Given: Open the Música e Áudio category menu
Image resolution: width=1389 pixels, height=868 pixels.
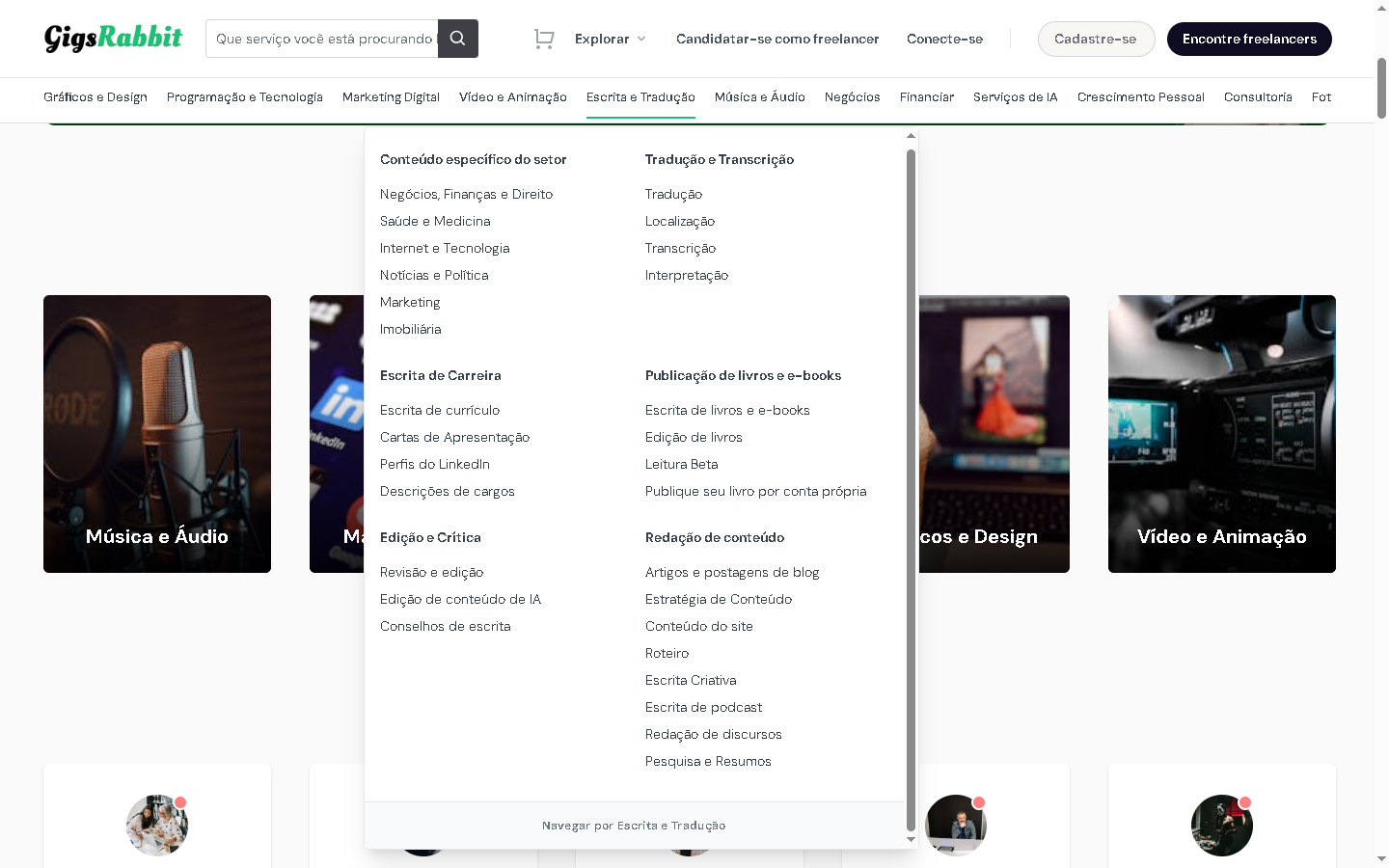Looking at the screenshot, I should pyautogui.click(x=759, y=97).
